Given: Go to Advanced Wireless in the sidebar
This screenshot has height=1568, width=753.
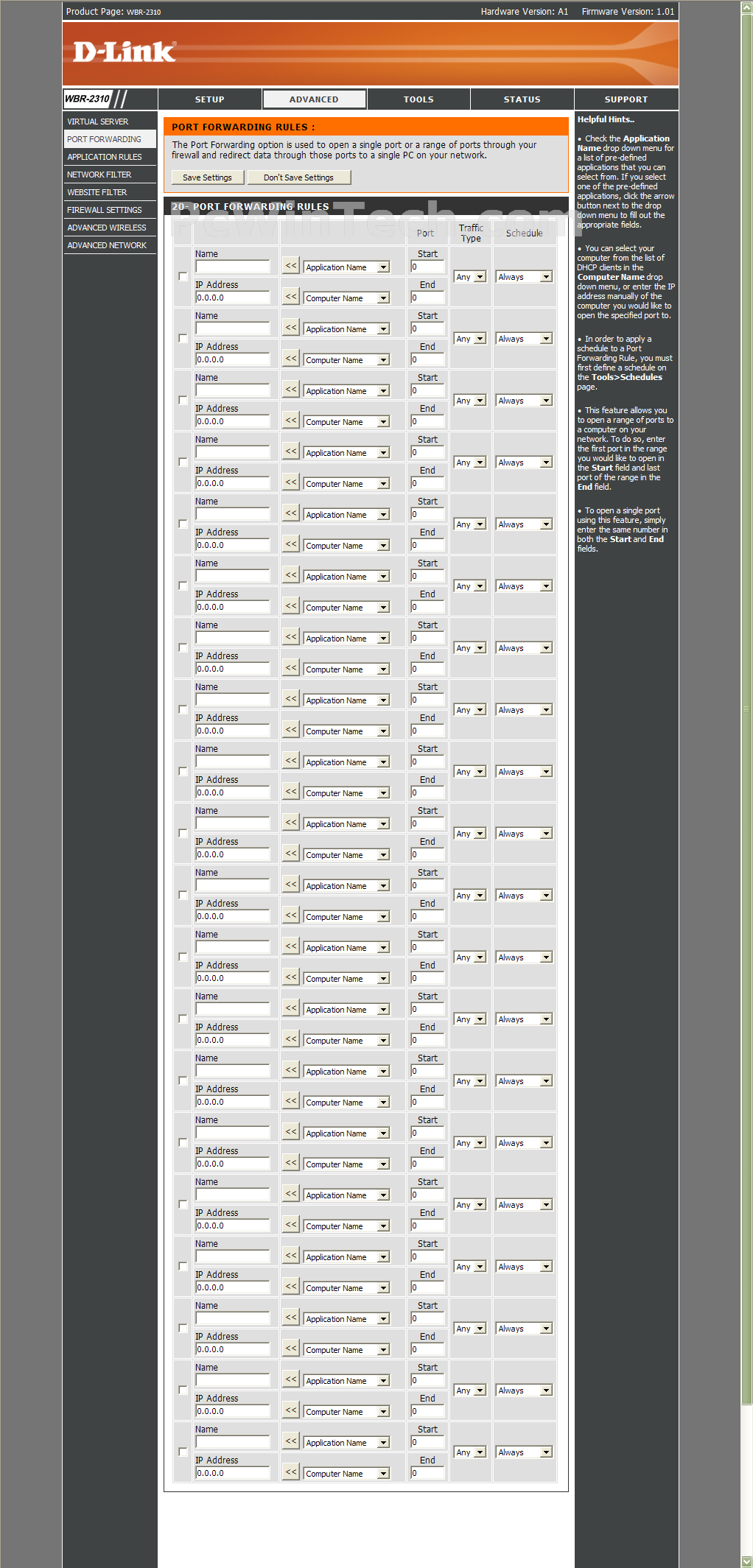Looking at the screenshot, I should [x=110, y=228].
